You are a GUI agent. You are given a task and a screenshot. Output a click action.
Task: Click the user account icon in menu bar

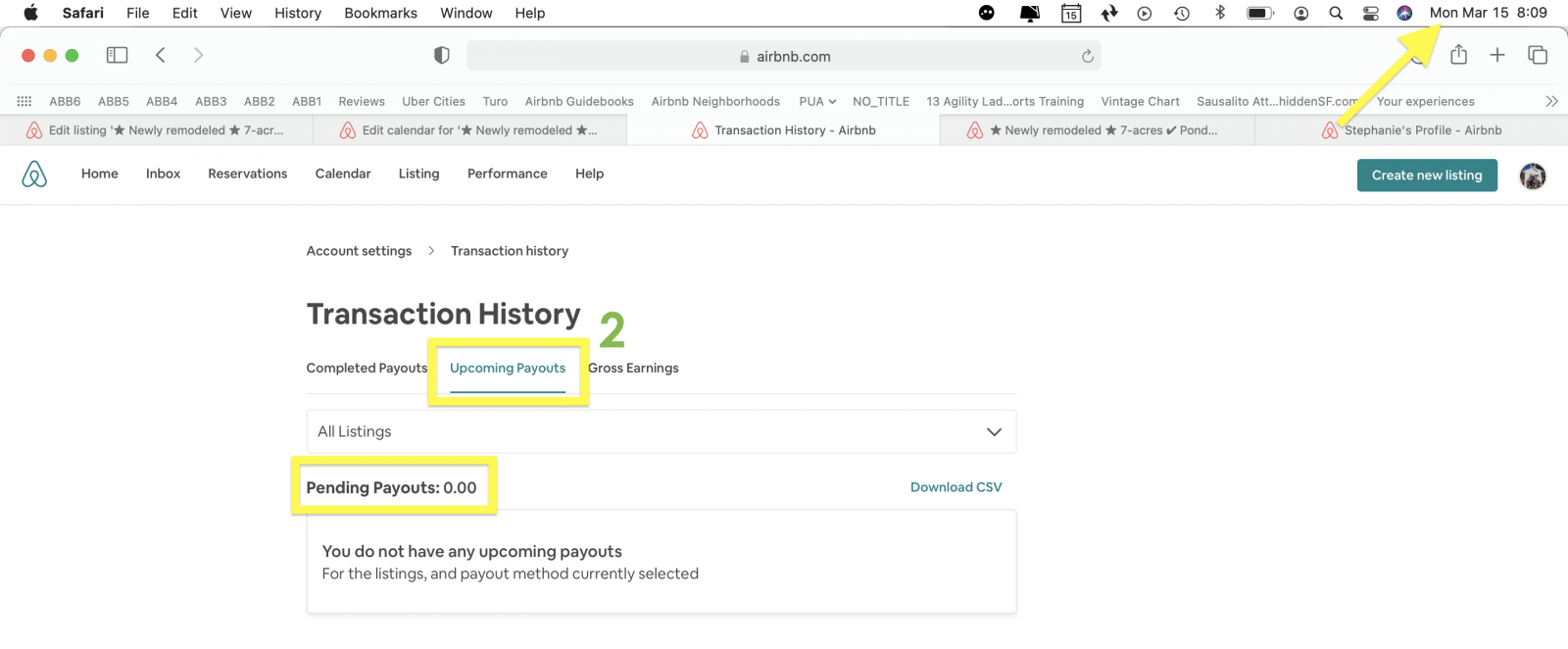[1301, 13]
